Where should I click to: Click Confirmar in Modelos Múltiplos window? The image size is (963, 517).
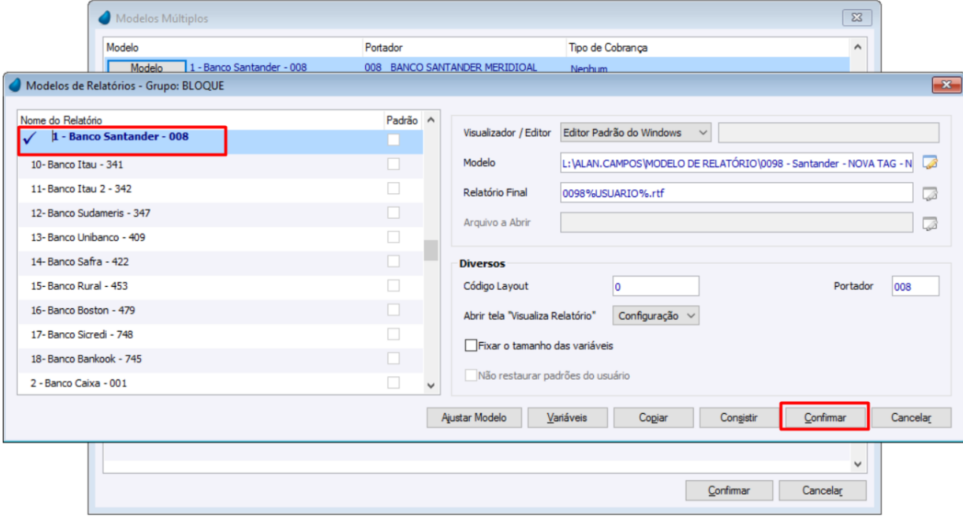tap(729, 491)
